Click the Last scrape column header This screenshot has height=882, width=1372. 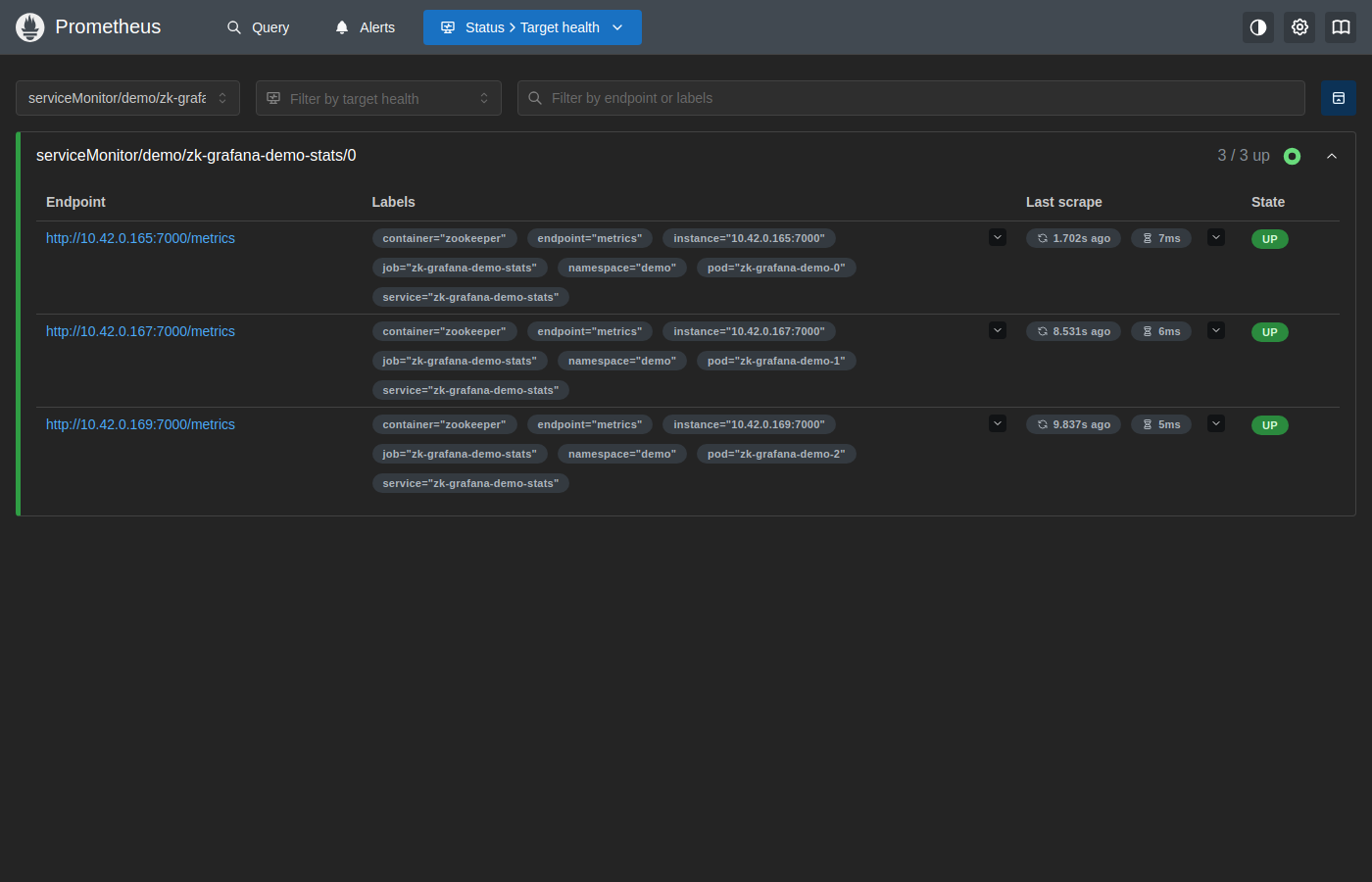(1064, 202)
